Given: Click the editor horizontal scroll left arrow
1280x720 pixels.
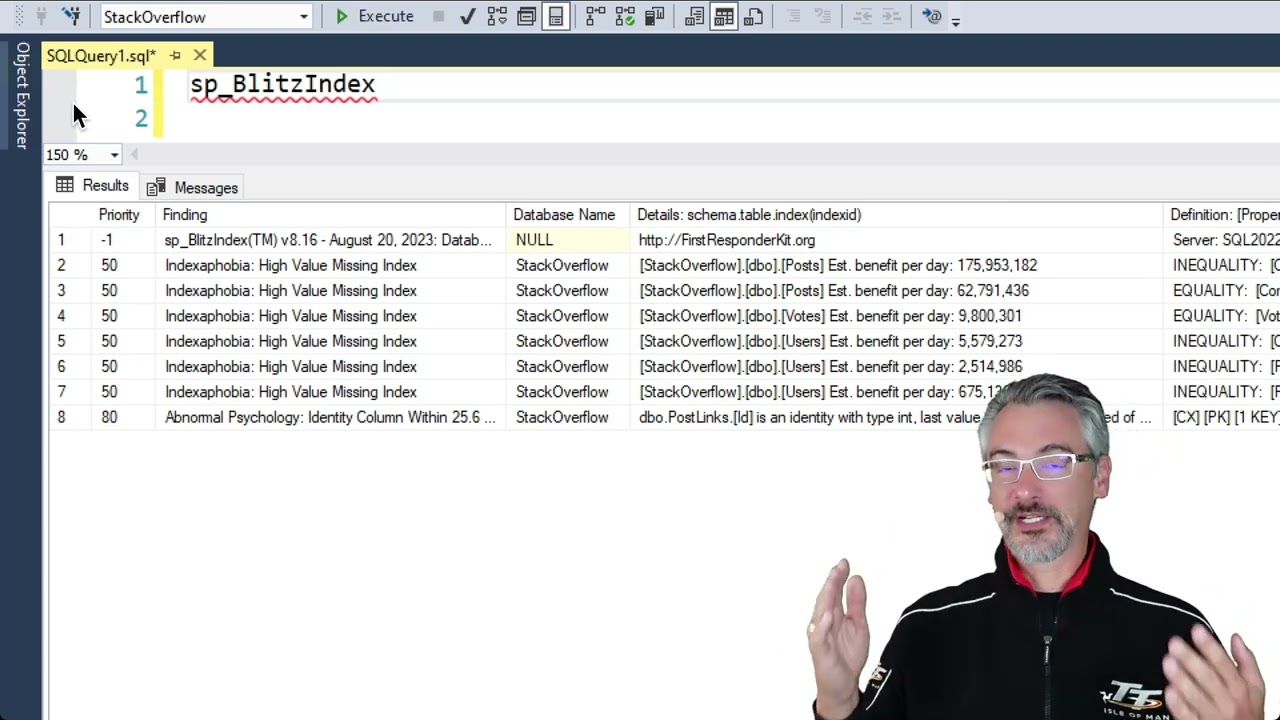Looking at the screenshot, I should click(x=133, y=155).
